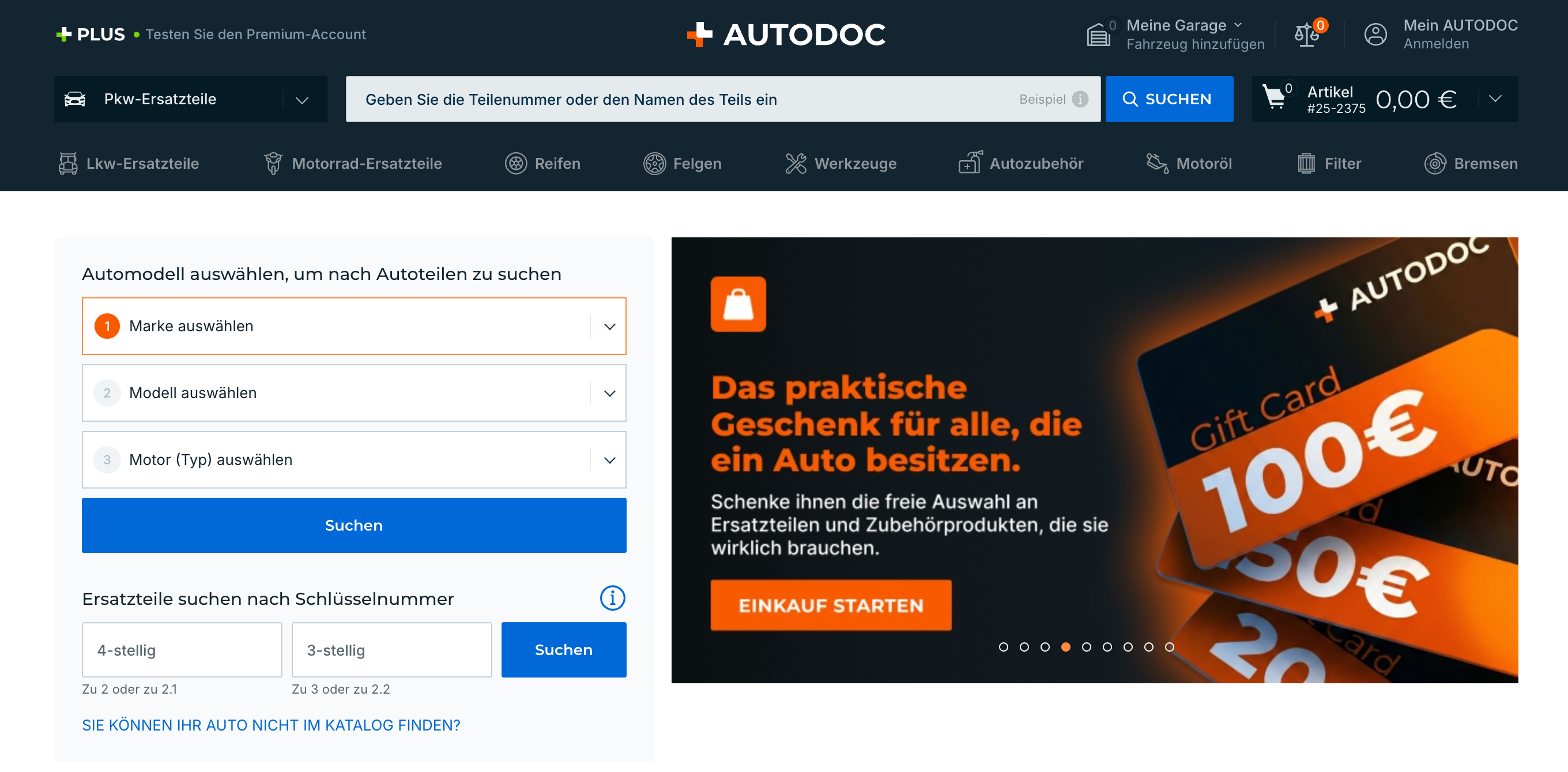This screenshot has height=772, width=1568.
Task: Click Suchen button for Schlüsselnummer
Action: click(564, 650)
